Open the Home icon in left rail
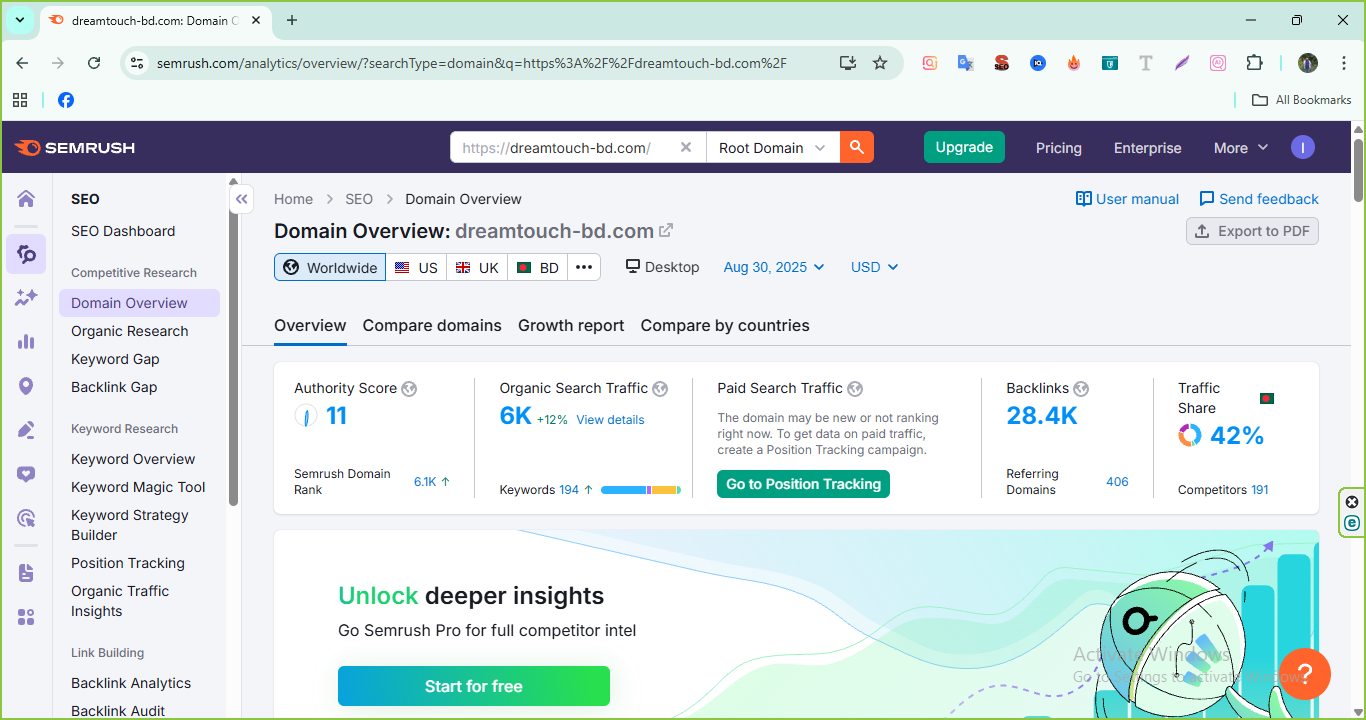This screenshot has height=720, width=1366. (x=26, y=198)
